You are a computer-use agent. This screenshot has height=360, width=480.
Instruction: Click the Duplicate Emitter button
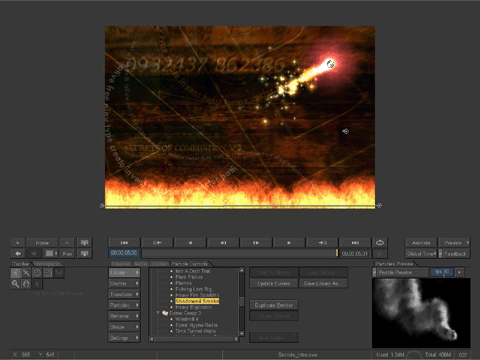(x=274, y=305)
